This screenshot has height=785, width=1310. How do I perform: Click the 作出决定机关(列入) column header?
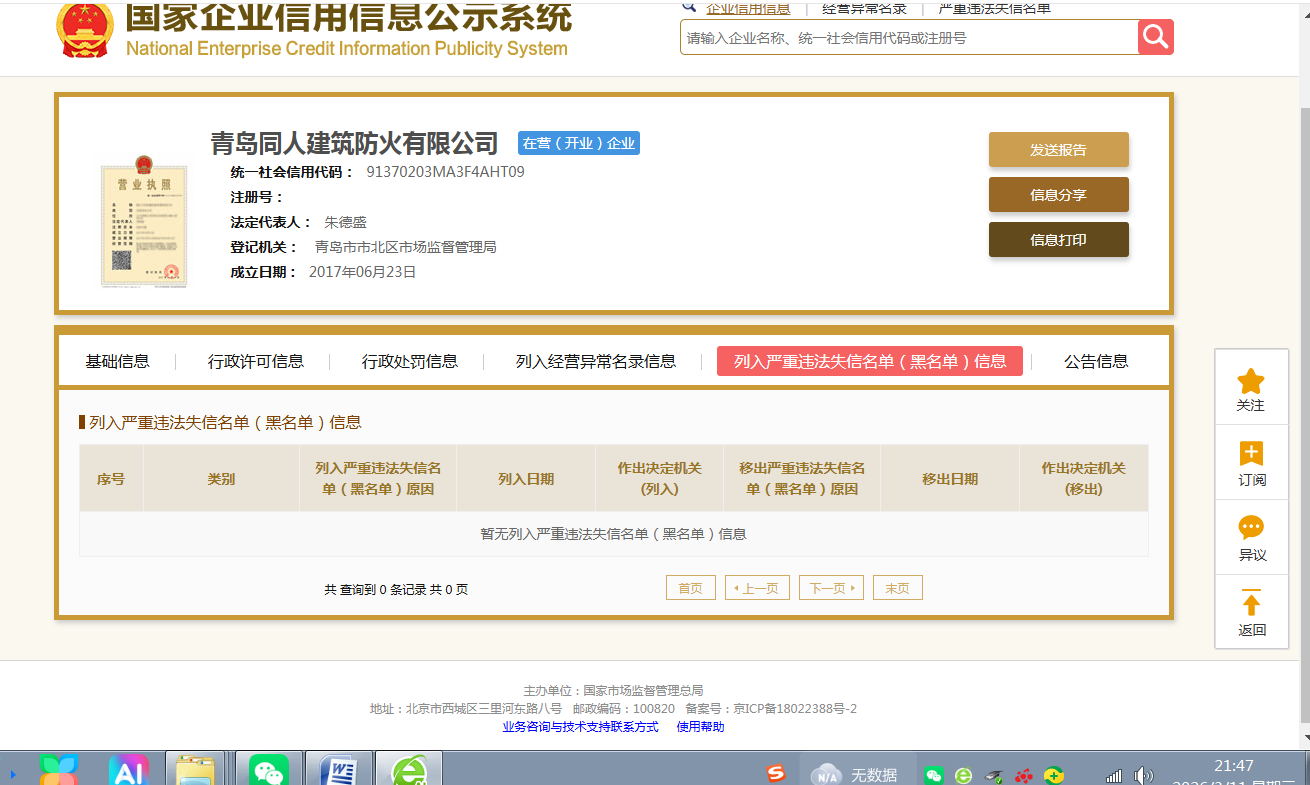[x=659, y=479]
